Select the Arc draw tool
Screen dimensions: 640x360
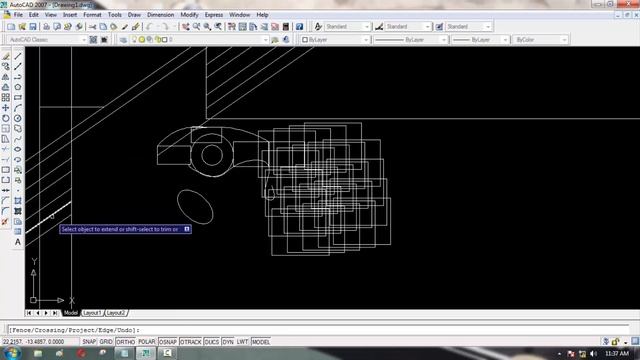(18, 108)
